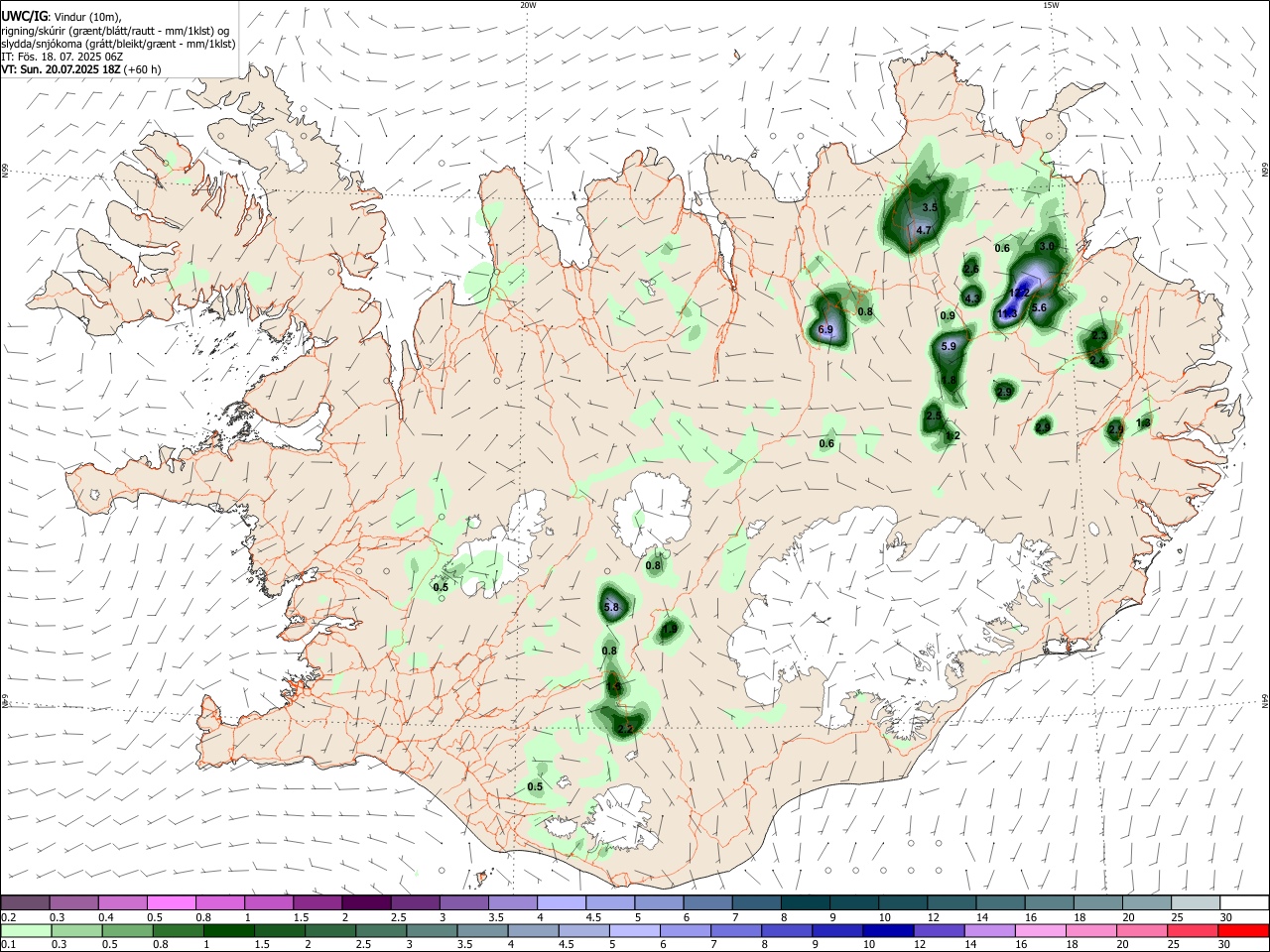The height and width of the screenshot is (952, 1270).
Task: Select light grey swatch between 25 and 30, upper legend
Action: (x=1196, y=902)
